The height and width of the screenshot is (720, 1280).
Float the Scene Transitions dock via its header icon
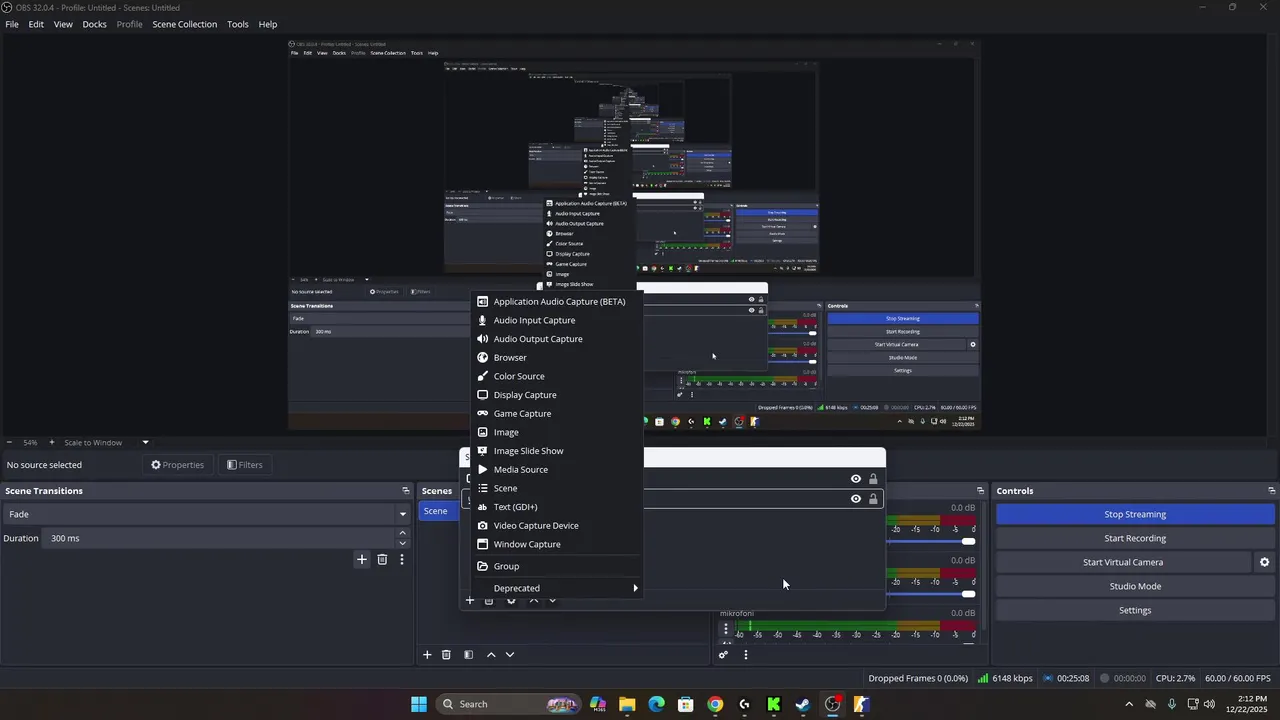pos(405,491)
